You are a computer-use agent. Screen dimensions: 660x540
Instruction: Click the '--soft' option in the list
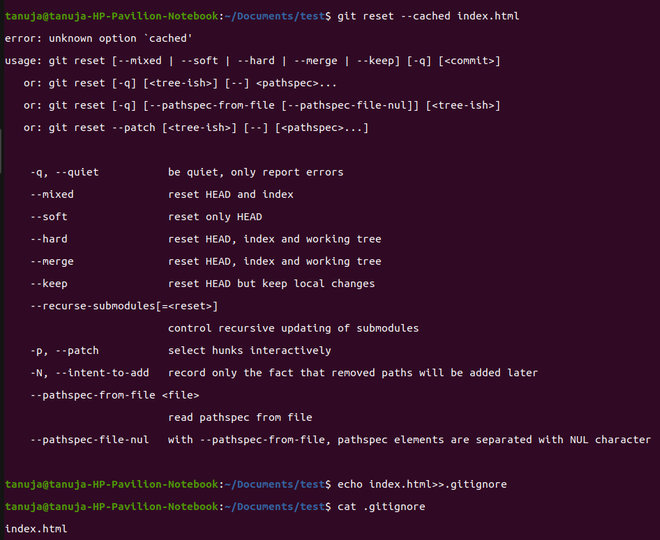(x=49, y=217)
